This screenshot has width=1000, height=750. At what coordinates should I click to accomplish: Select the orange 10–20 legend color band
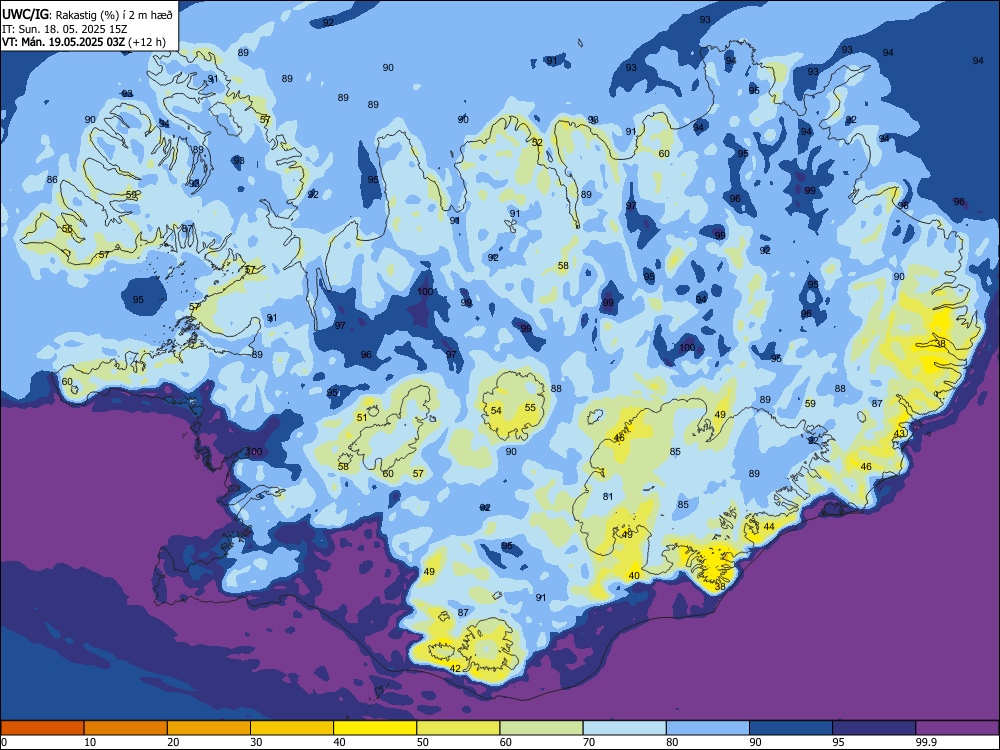pyautogui.click(x=126, y=728)
